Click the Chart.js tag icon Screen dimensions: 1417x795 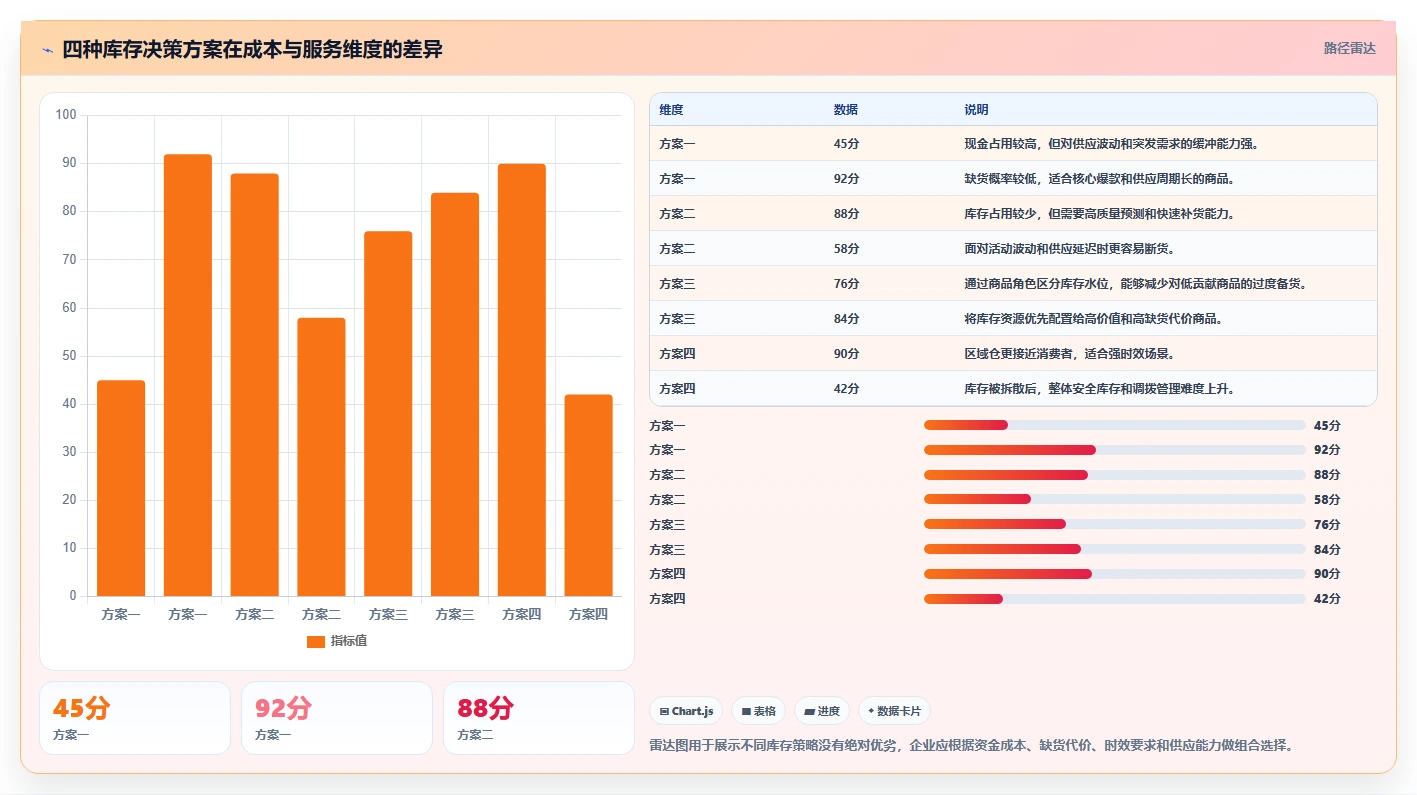(664, 711)
